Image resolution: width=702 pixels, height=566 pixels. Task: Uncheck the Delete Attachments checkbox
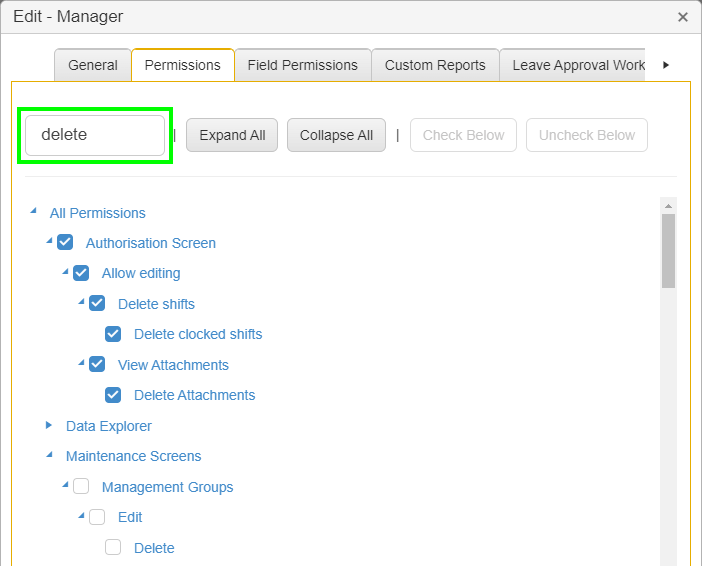[113, 395]
